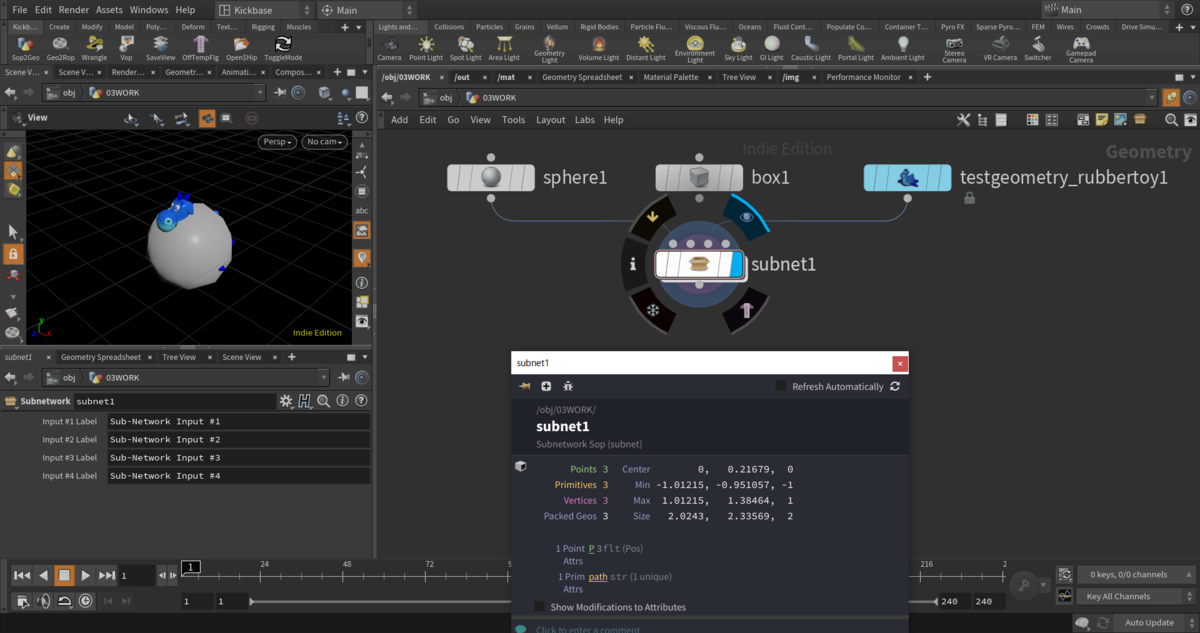This screenshot has height=633, width=1200.
Task: Click the ToggleMode shelf tool
Action: click(x=283, y=48)
